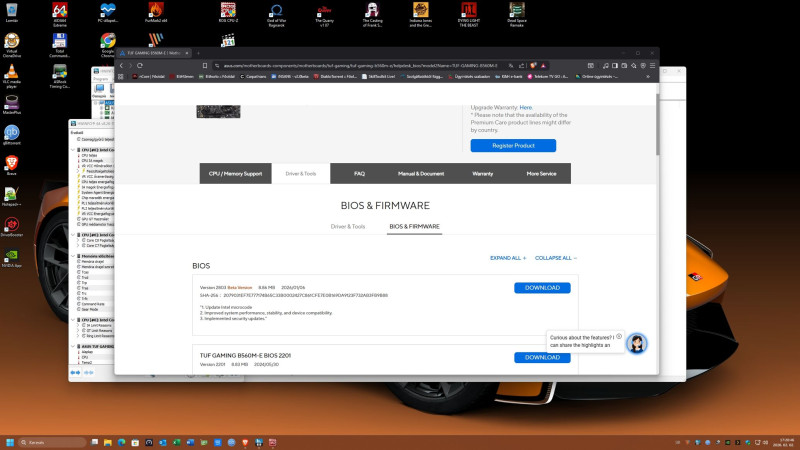Open God of War Ragnarok desktop shortcut
The image size is (800, 450).
[x=277, y=14]
